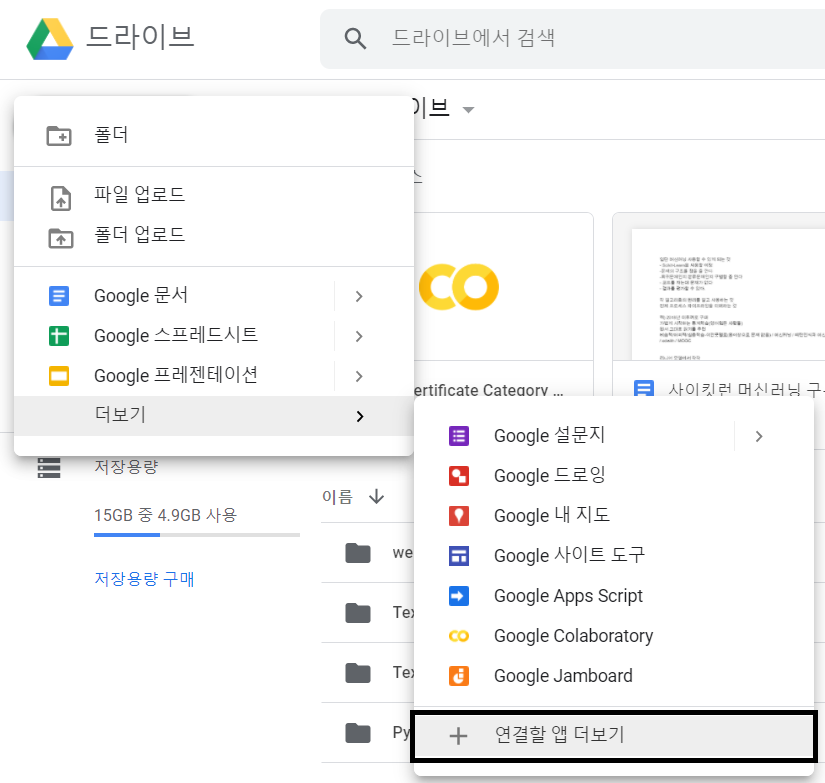The width and height of the screenshot is (825, 783).
Task: Select Google 사이트 도구
Action: tap(614, 556)
